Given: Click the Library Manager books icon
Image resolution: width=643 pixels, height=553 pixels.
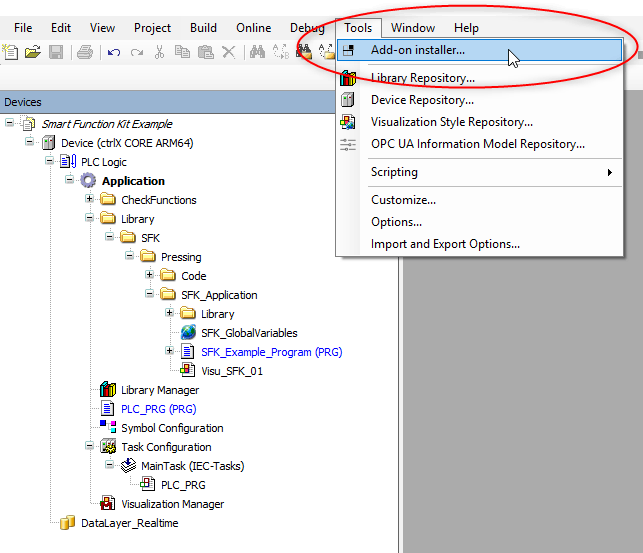Looking at the screenshot, I should [x=108, y=389].
